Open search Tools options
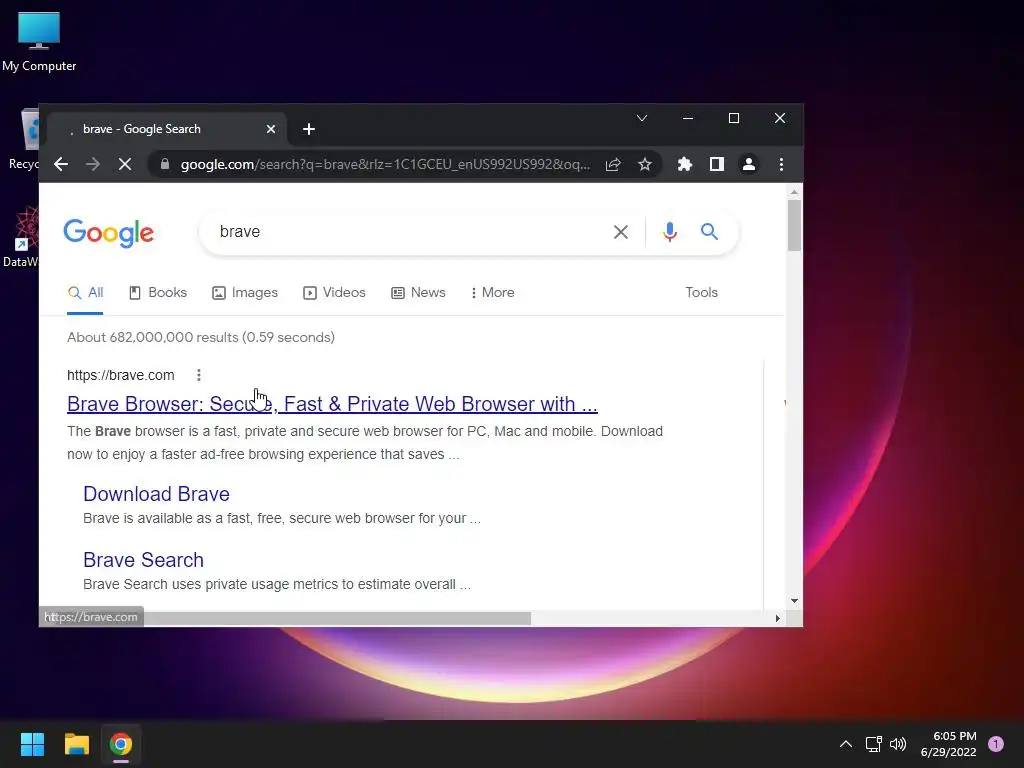The image size is (1024, 768). 701,293
